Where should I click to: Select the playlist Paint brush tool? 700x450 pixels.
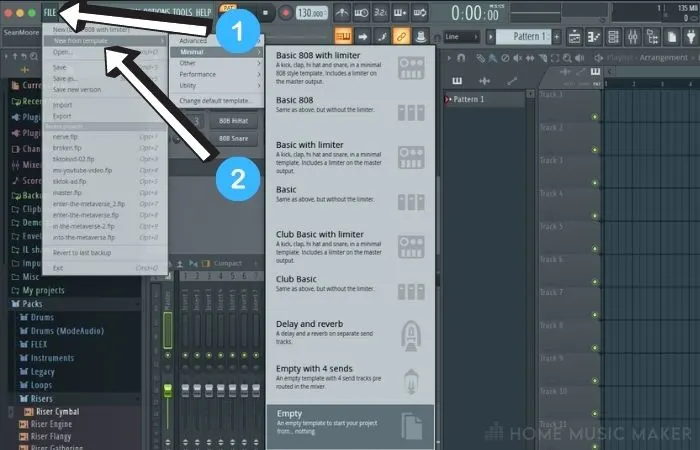493,58
